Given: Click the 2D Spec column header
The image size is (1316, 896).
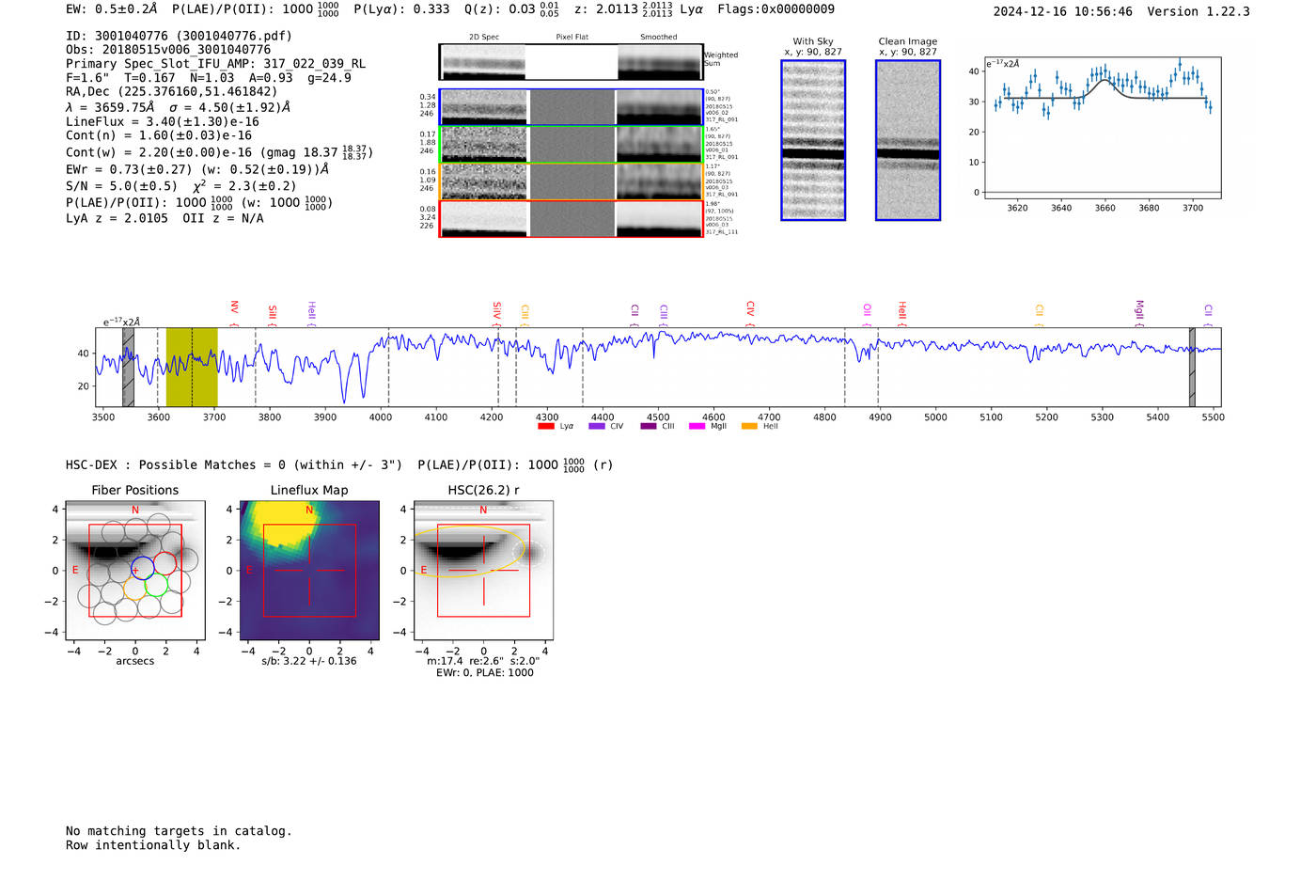Looking at the screenshot, I should [484, 38].
